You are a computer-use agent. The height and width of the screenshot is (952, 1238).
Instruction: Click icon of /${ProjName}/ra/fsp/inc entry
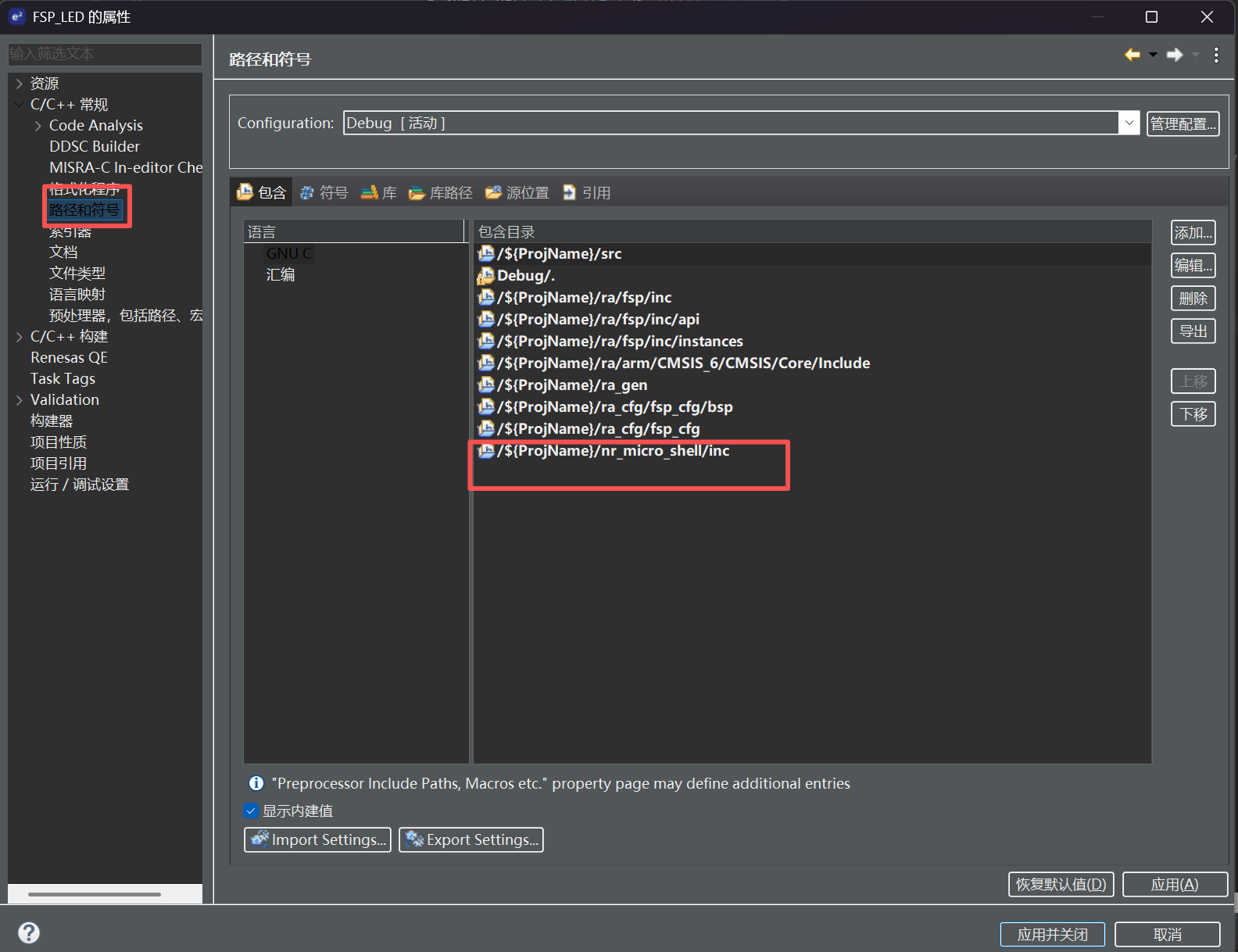[x=486, y=297]
